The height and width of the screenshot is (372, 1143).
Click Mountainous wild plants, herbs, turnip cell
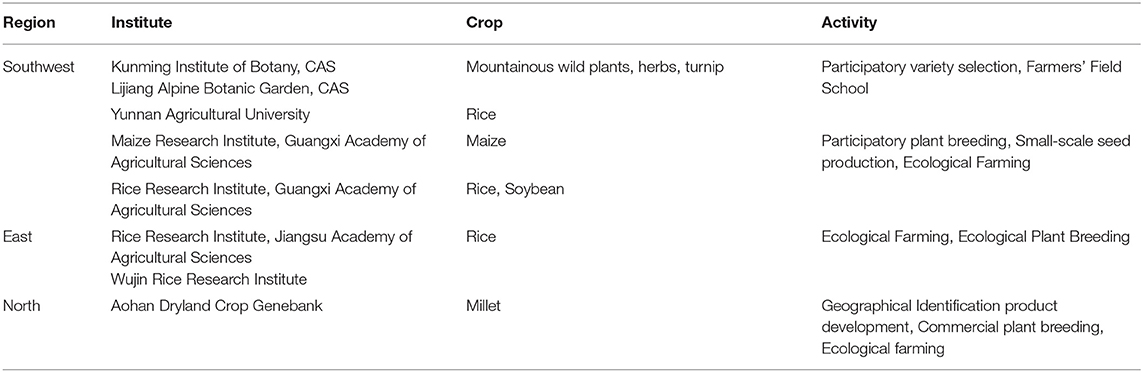coord(596,66)
